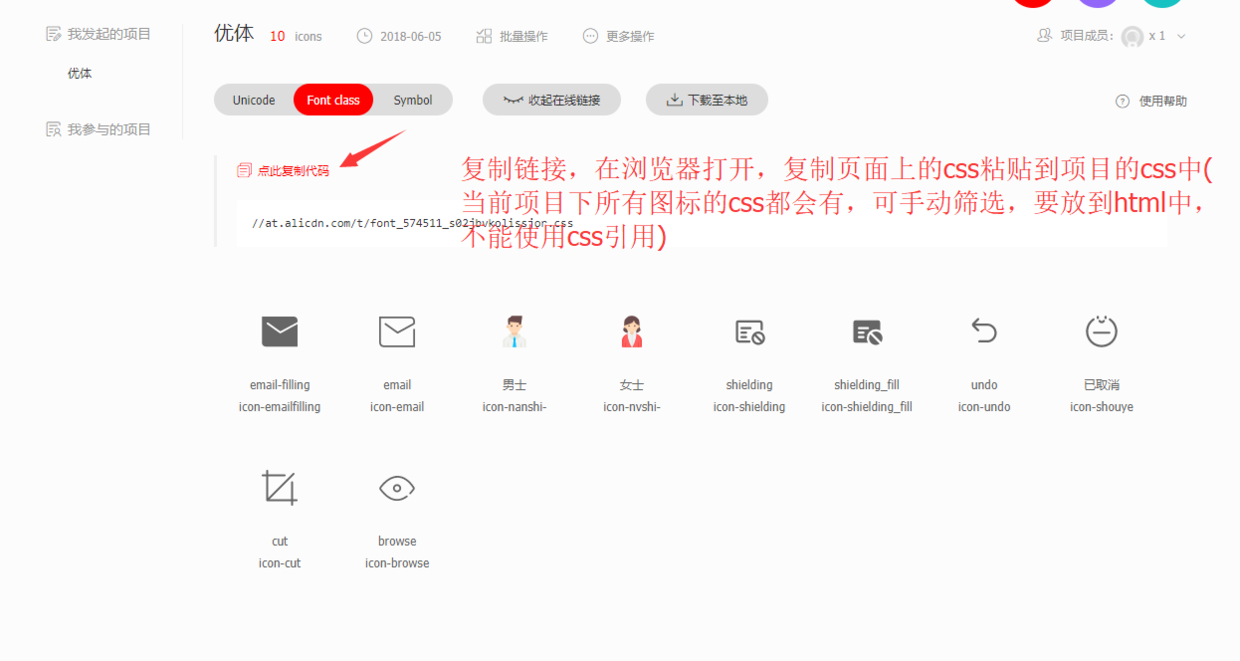Select the email-filling icon

279,331
